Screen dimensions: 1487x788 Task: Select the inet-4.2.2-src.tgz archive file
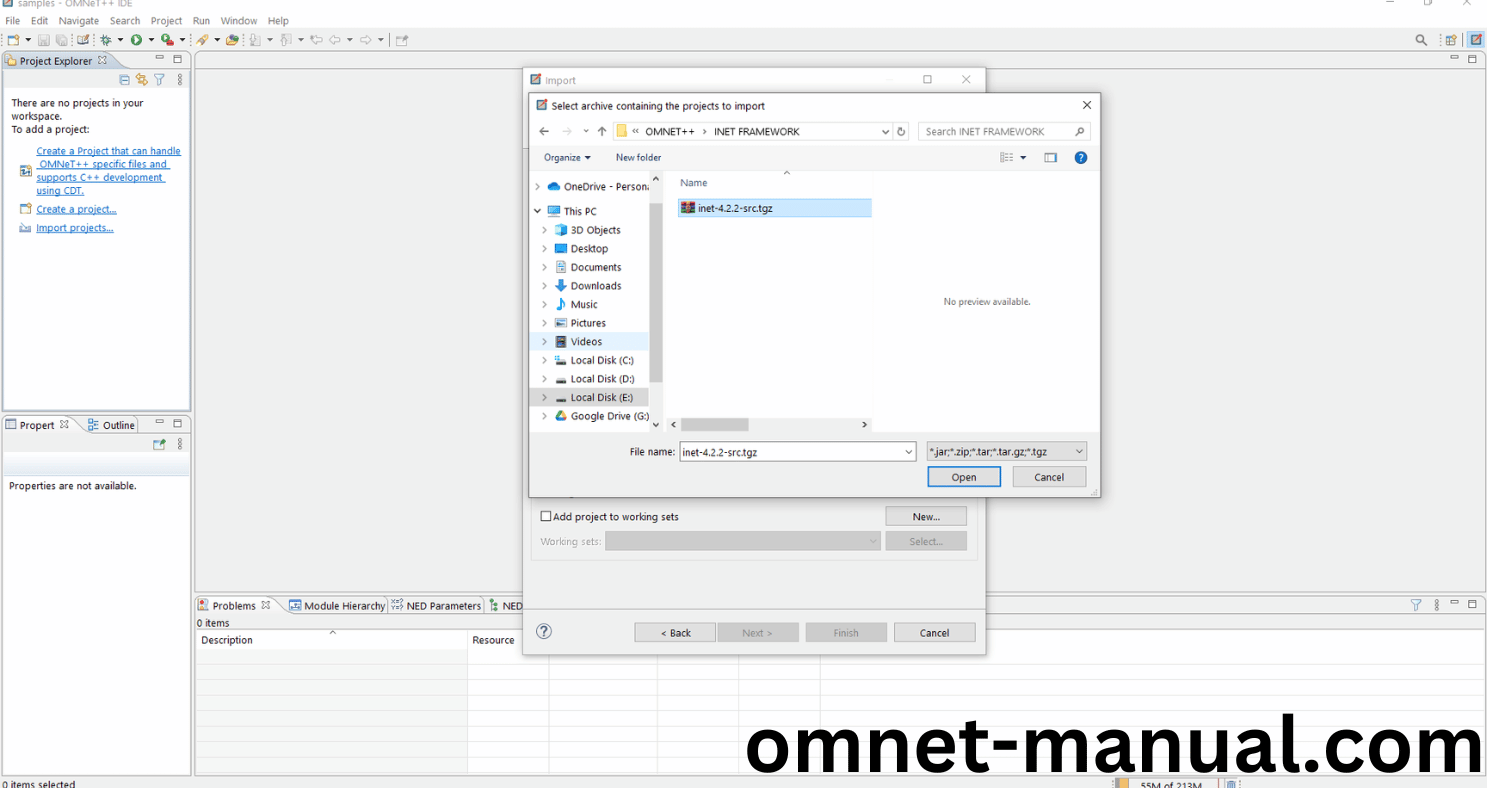(x=736, y=208)
